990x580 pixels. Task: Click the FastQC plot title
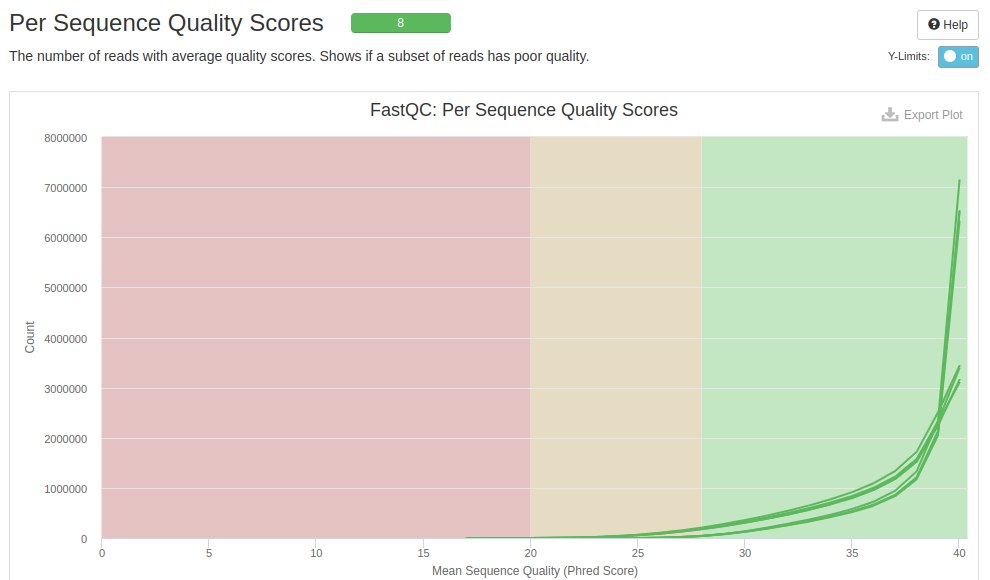[524, 110]
